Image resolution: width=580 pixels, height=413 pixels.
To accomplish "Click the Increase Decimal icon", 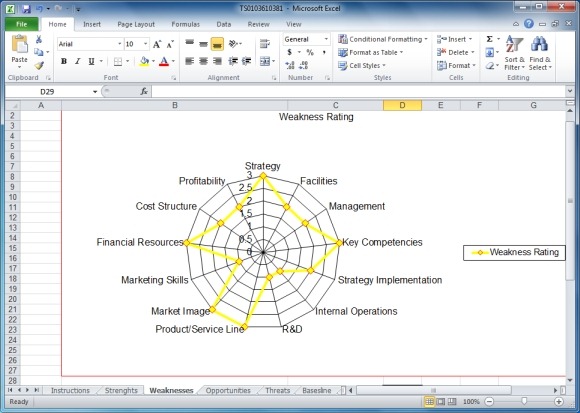I will (290, 65).
